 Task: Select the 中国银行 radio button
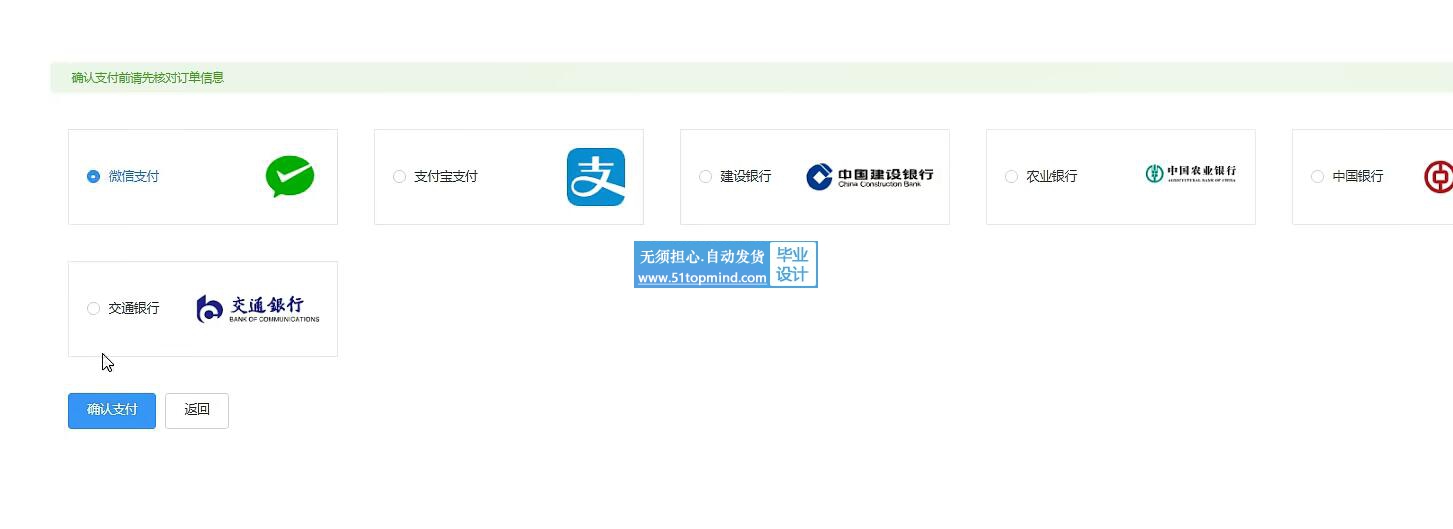(x=1317, y=176)
